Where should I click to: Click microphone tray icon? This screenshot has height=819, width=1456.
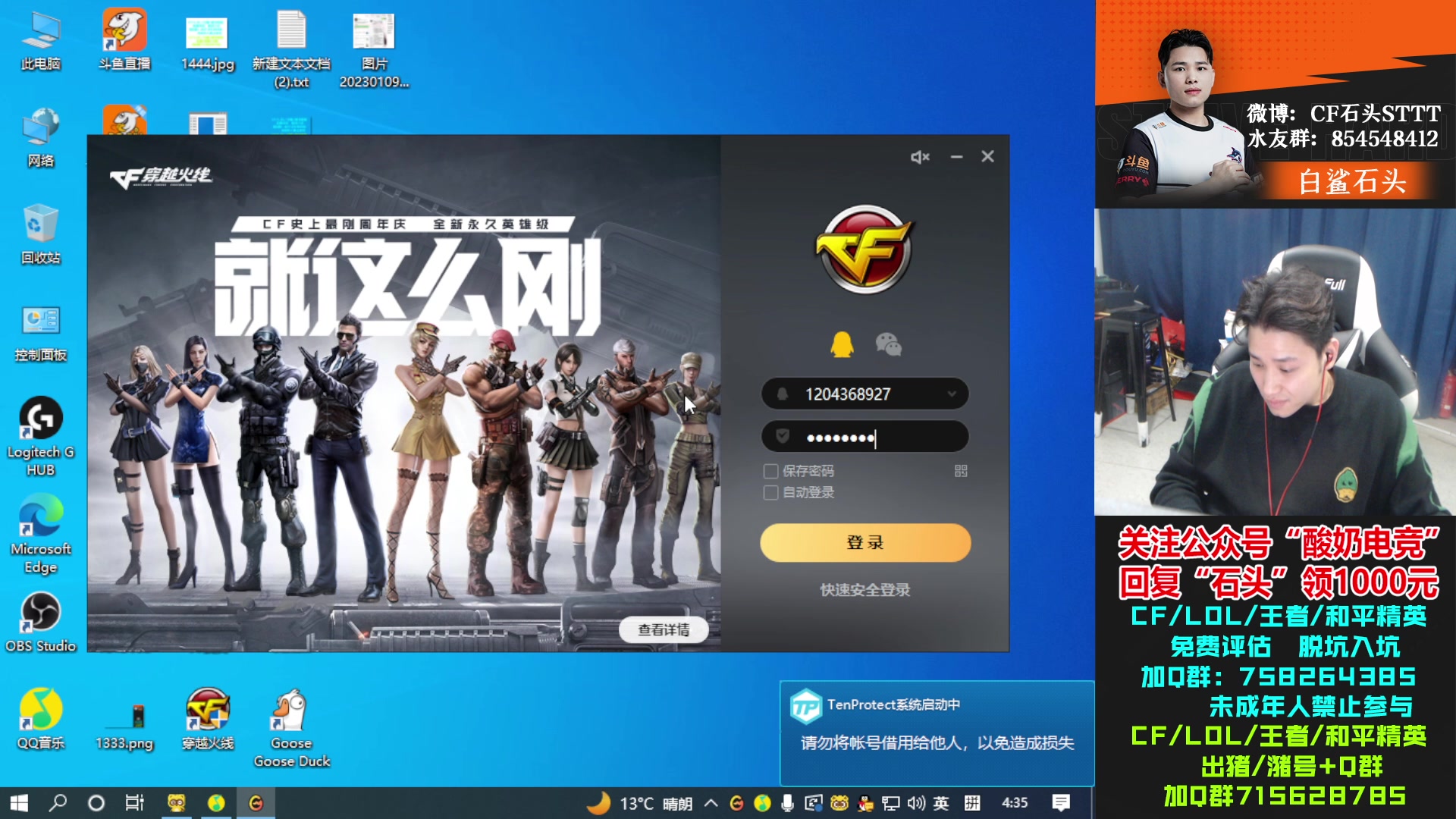788,803
